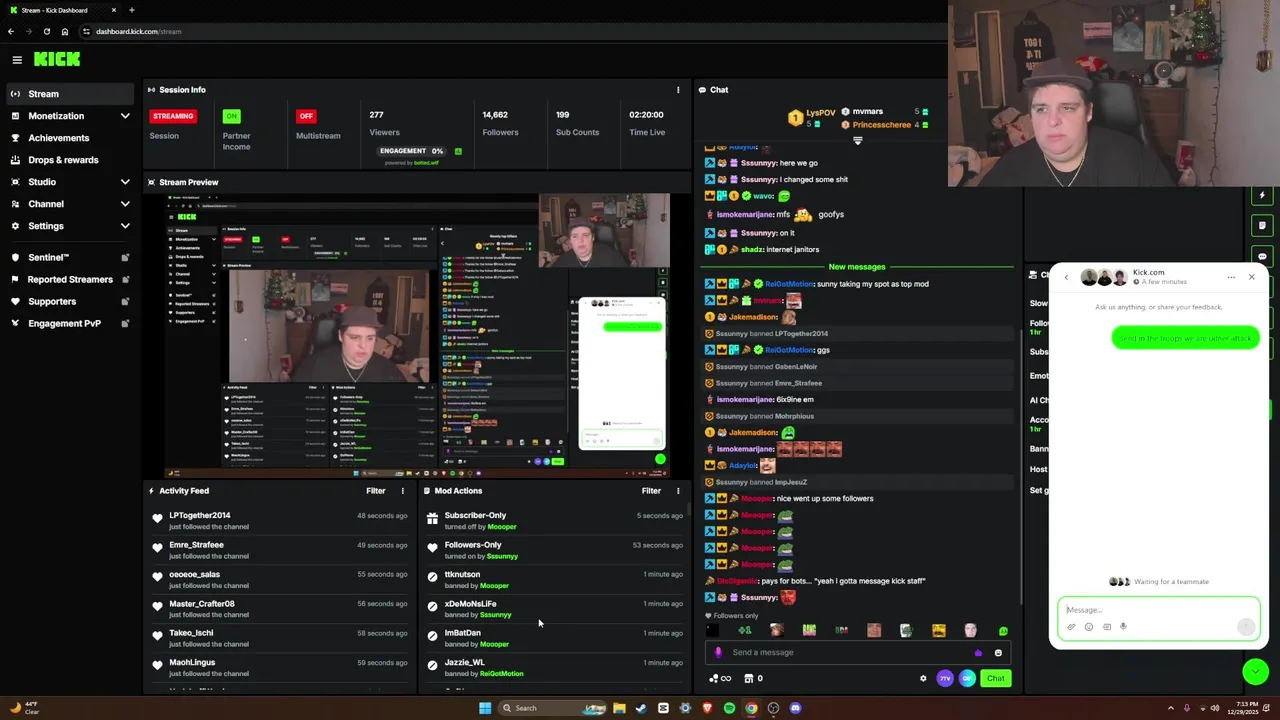Screen dimensions: 1280x720
Task: Click follower Emre_Strafeee in Activity Feed
Action: (x=196, y=545)
